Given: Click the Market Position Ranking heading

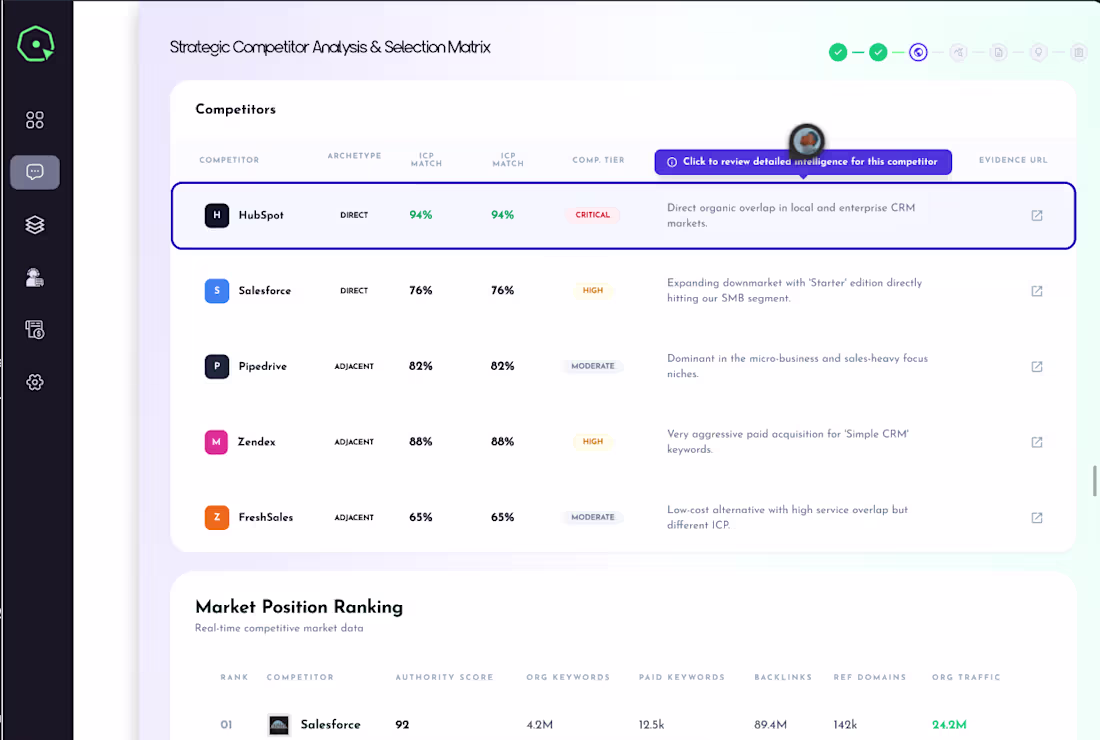Looking at the screenshot, I should click(300, 607).
